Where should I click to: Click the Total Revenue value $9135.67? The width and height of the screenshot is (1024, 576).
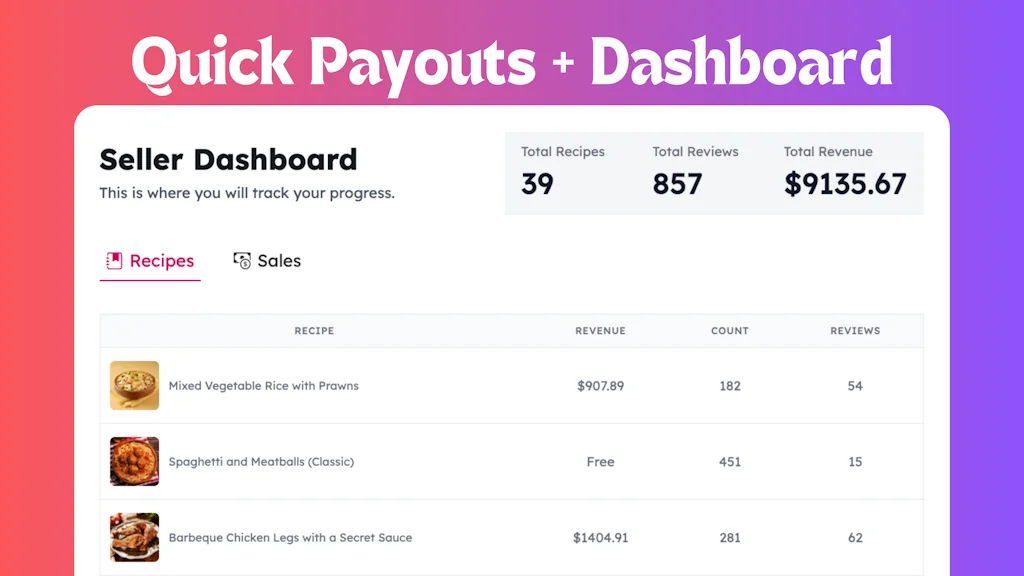[845, 184]
